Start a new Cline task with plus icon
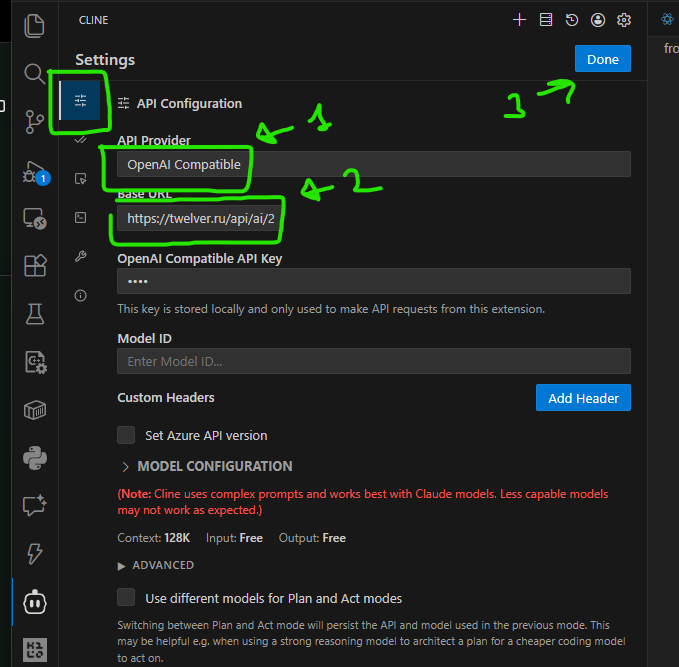679x667 pixels. pyautogui.click(x=519, y=20)
